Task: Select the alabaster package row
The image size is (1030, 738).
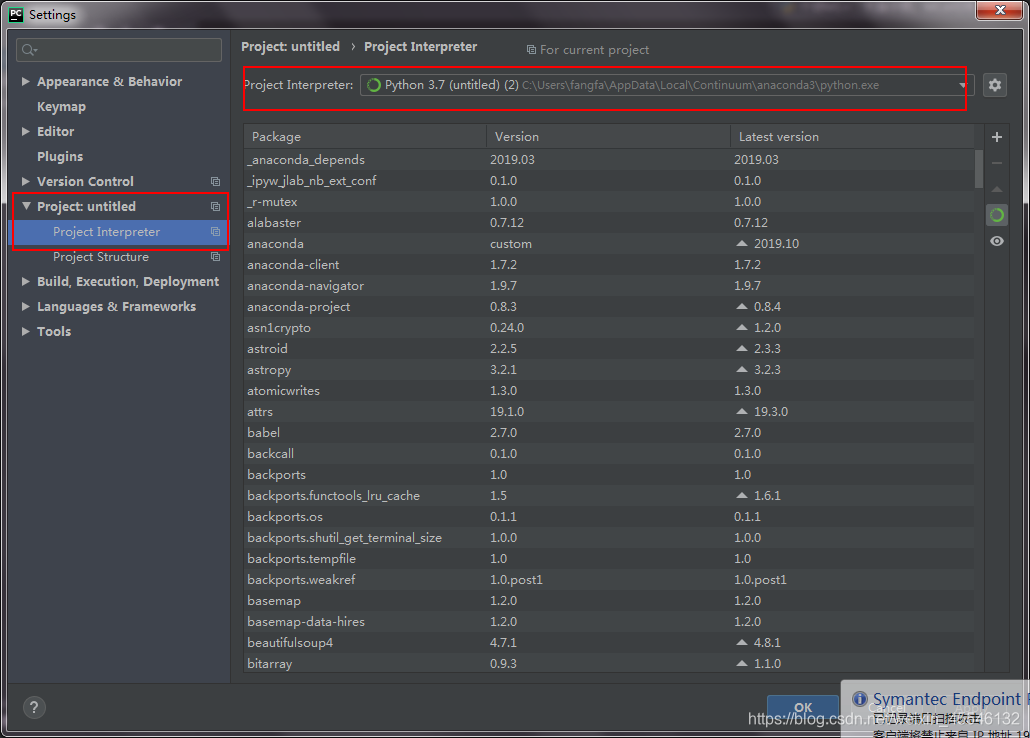Action: pyautogui.click(x=609, y=223)
